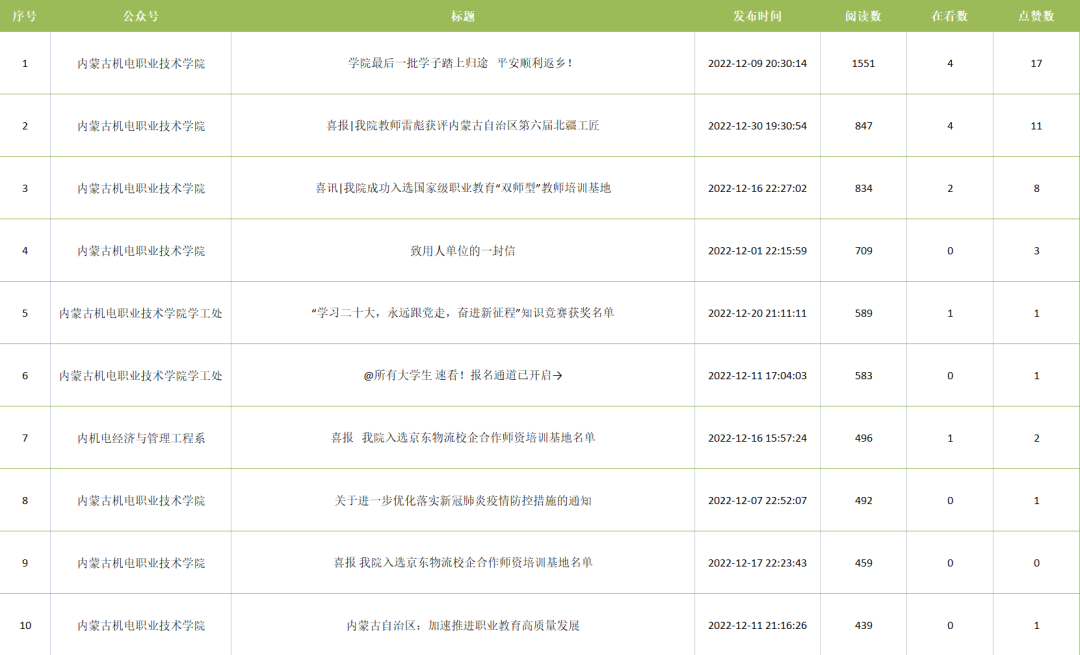Select the read count 439 cell
Viewport: 1080px width, 655px height.
(863, 625)
